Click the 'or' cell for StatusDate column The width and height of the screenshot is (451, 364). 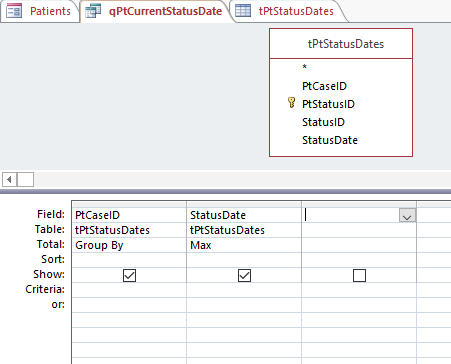[244, 305]
